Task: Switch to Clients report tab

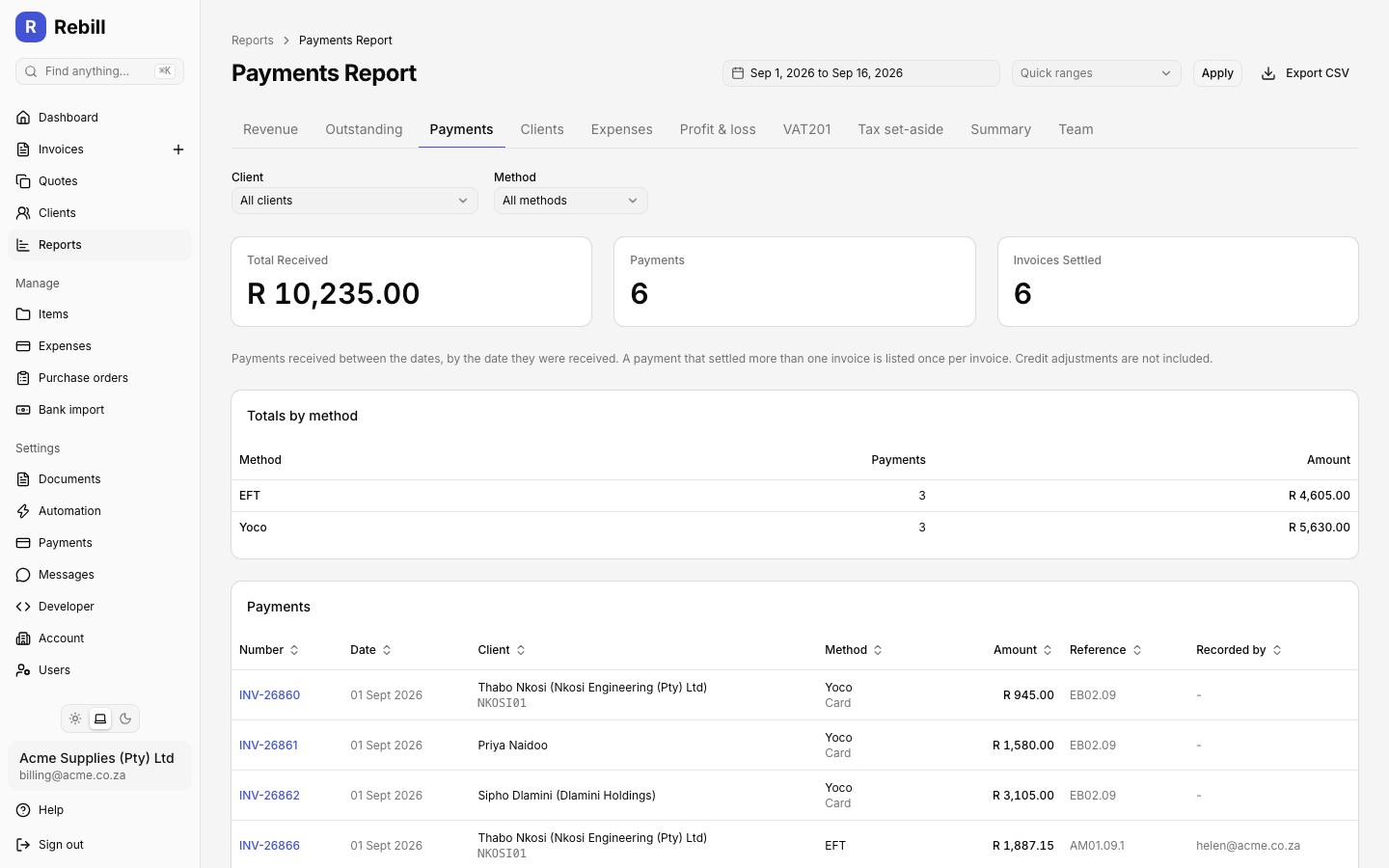Action: [x=542, y=129]
